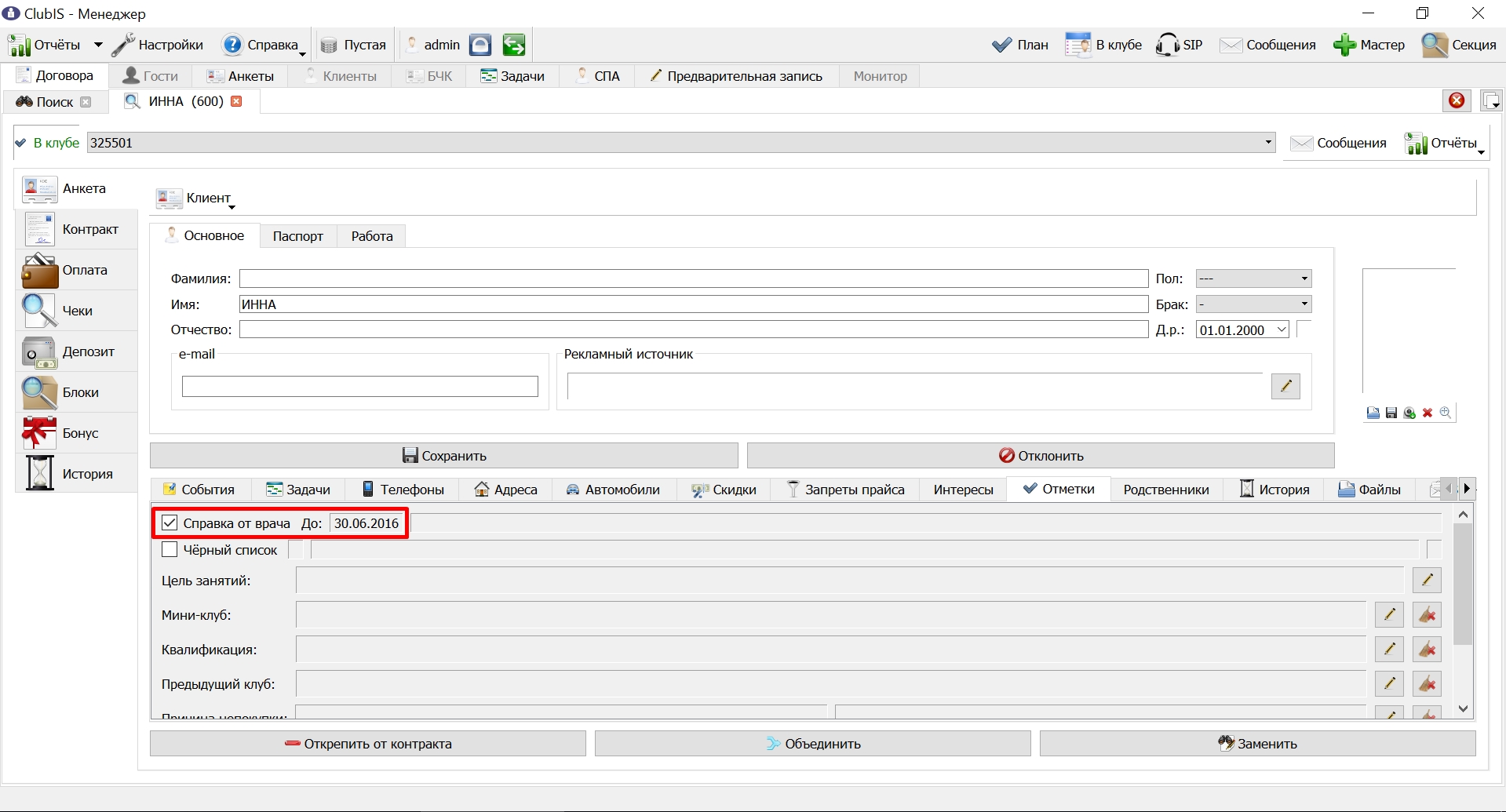Open Блоки in the left sidebar
The height and width of the screenshot is (812, 1506).
[77, 393]
